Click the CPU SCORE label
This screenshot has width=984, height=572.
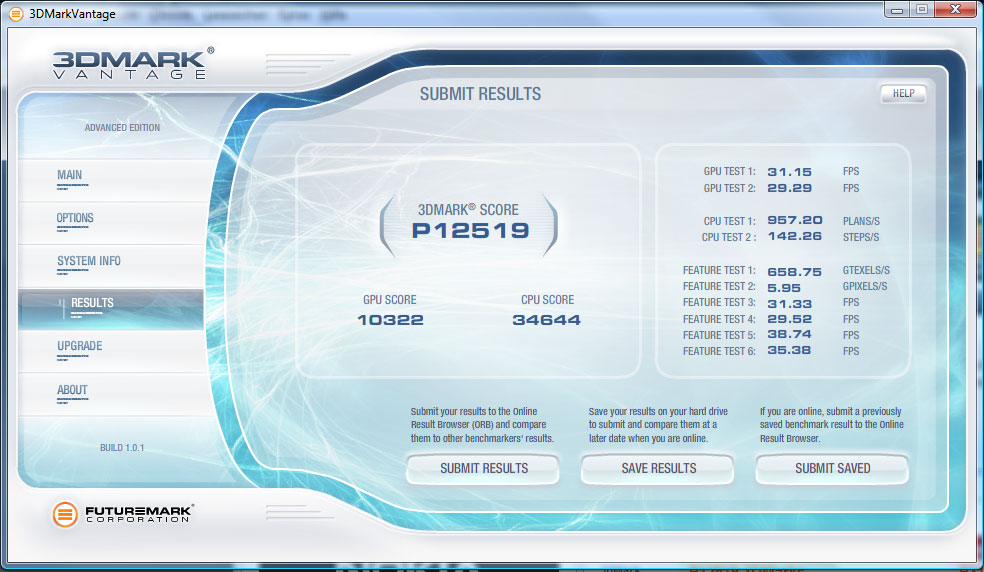tap(547, 300)
